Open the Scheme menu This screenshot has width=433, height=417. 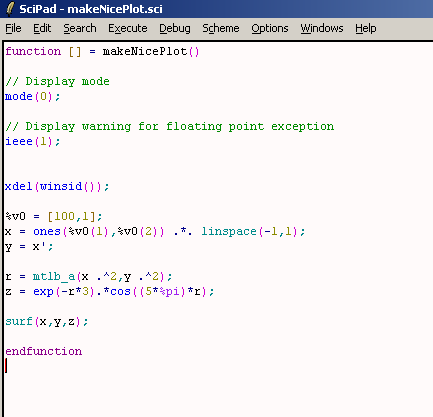click(221, 29)
